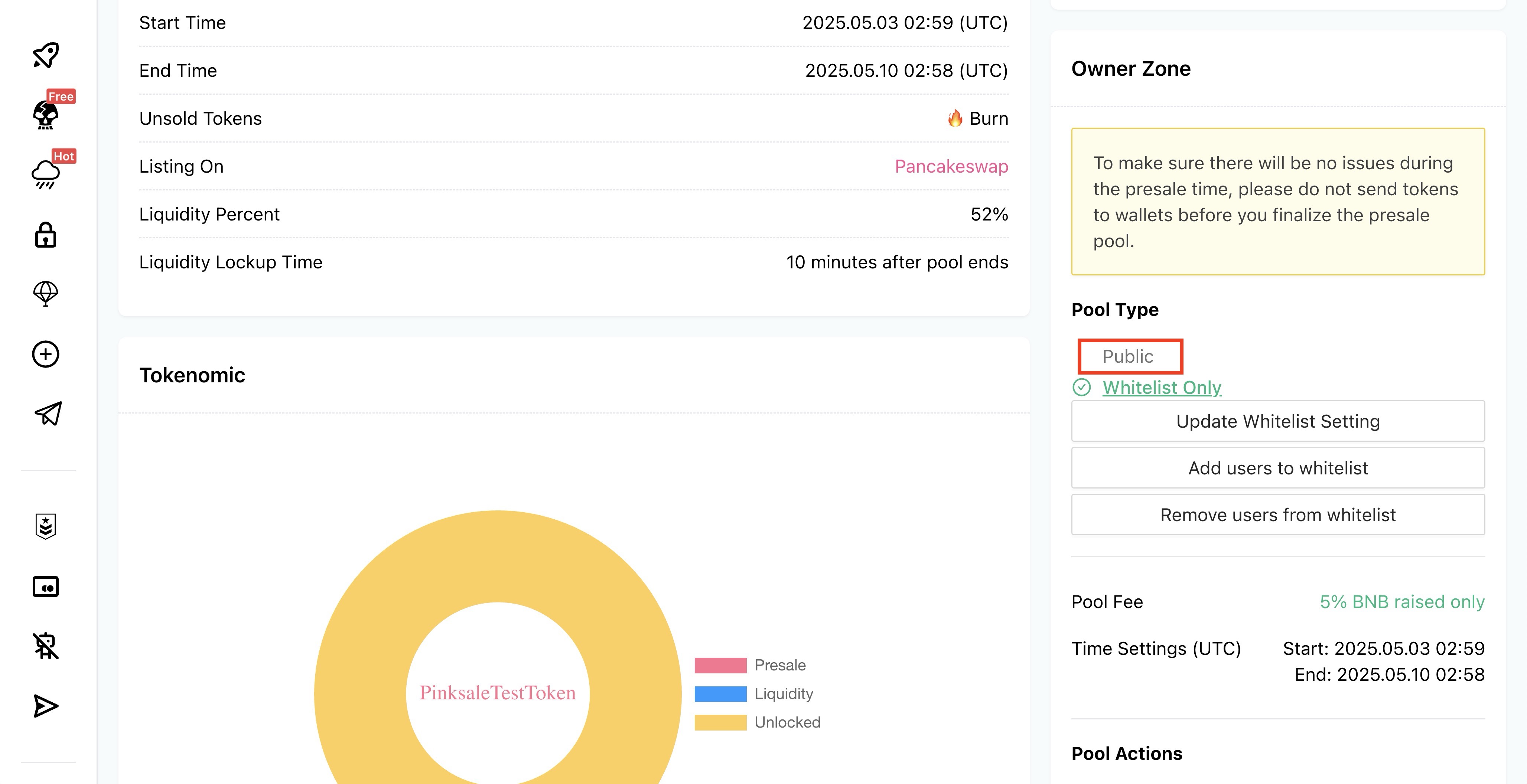Click the fire emoji beside Burn
1527x784 pixels.
955,118
